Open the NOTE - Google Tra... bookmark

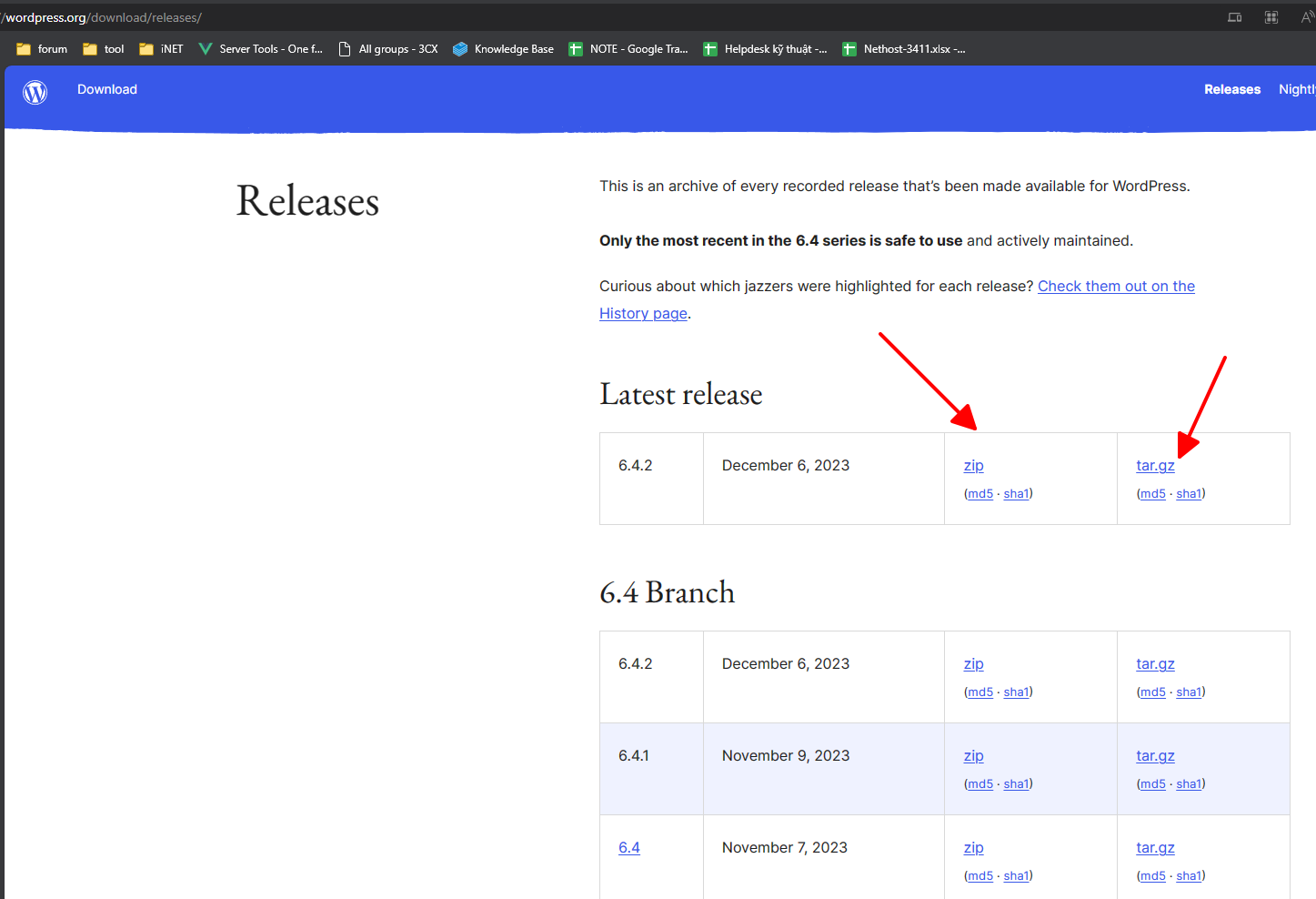click(x=628, y=49)
